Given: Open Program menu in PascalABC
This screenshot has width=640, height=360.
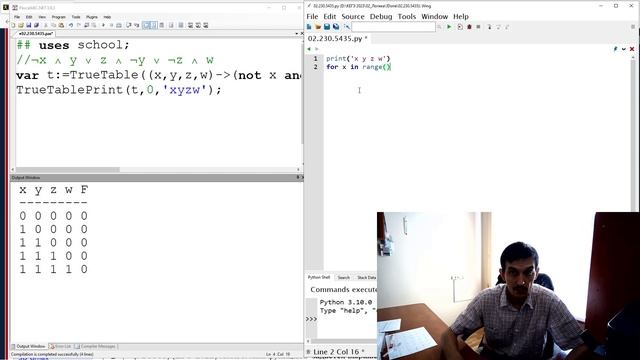Looking at the screenshot, I should click(59, 17).
